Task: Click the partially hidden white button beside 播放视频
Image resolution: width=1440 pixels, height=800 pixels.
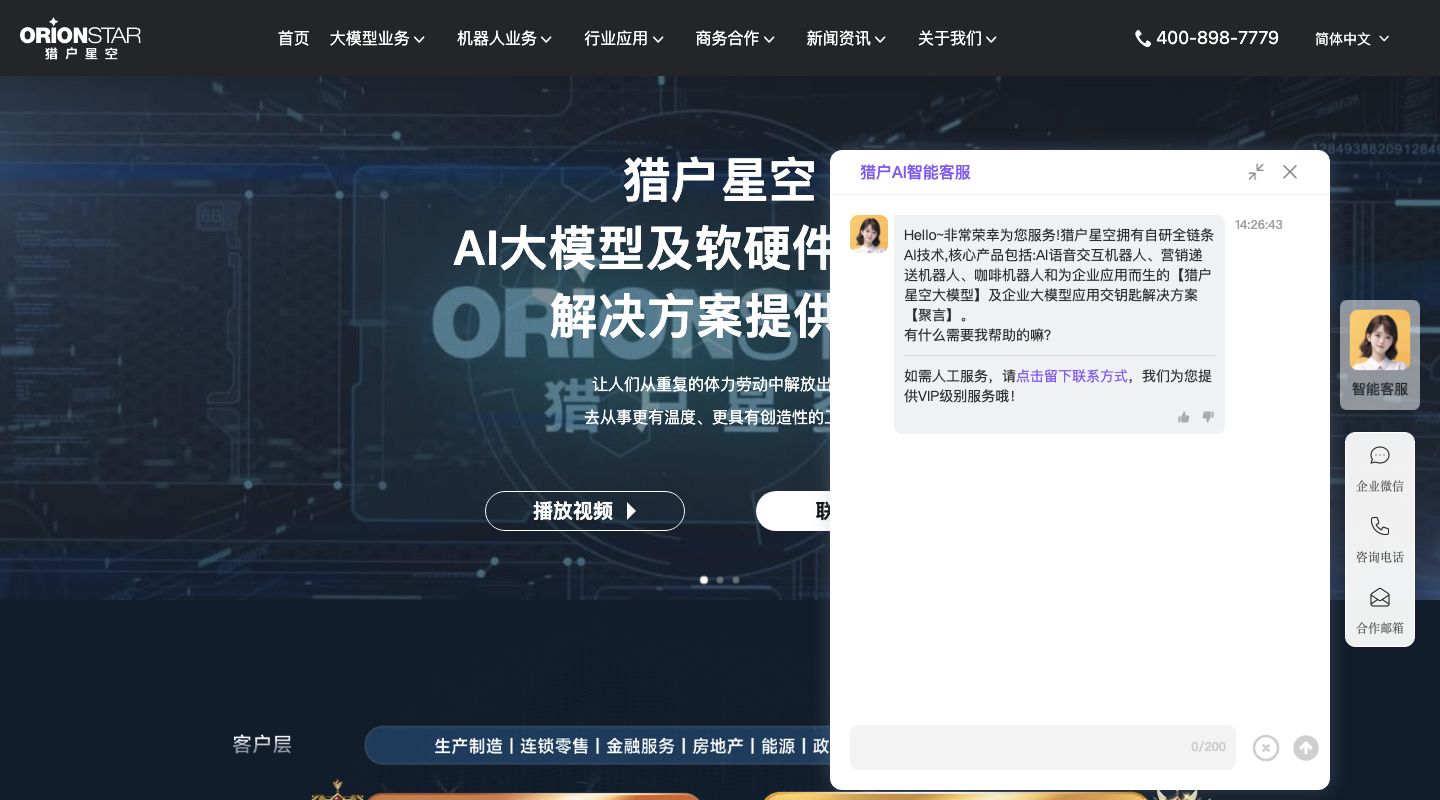Action: 793,511
